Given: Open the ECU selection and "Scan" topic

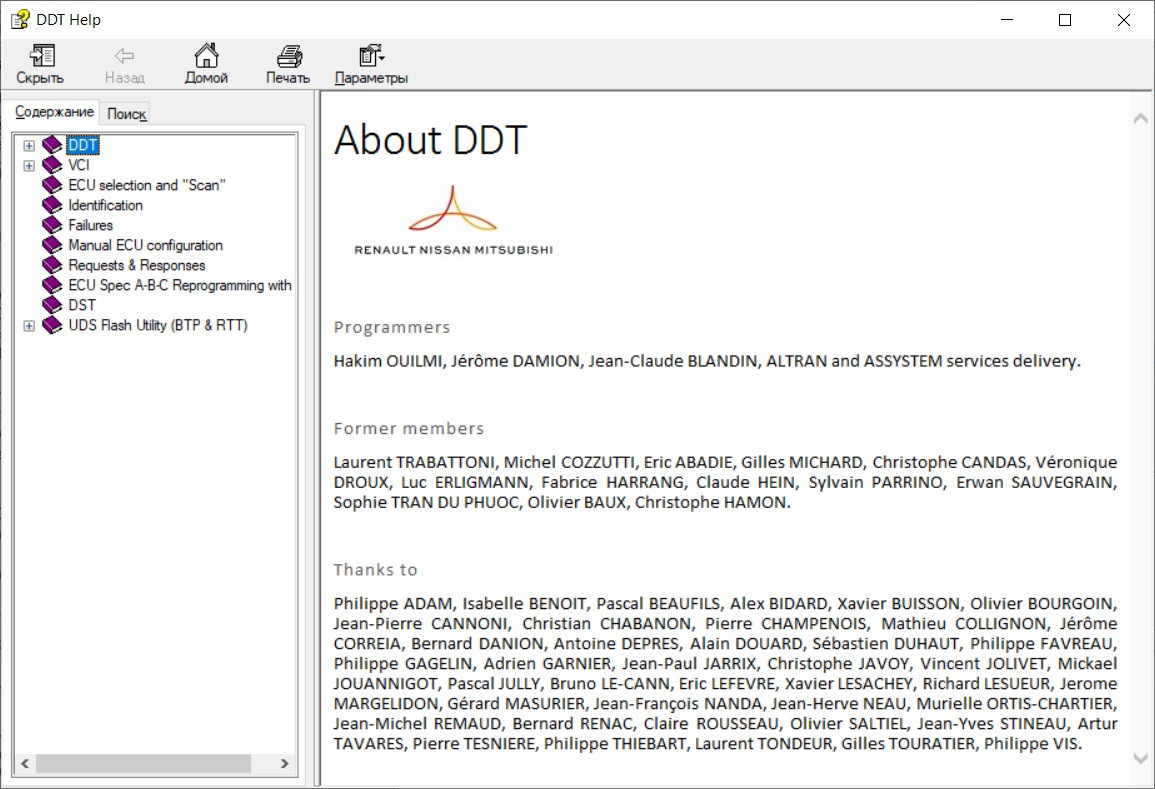Looking at the screenshot, I should [147, 185].
